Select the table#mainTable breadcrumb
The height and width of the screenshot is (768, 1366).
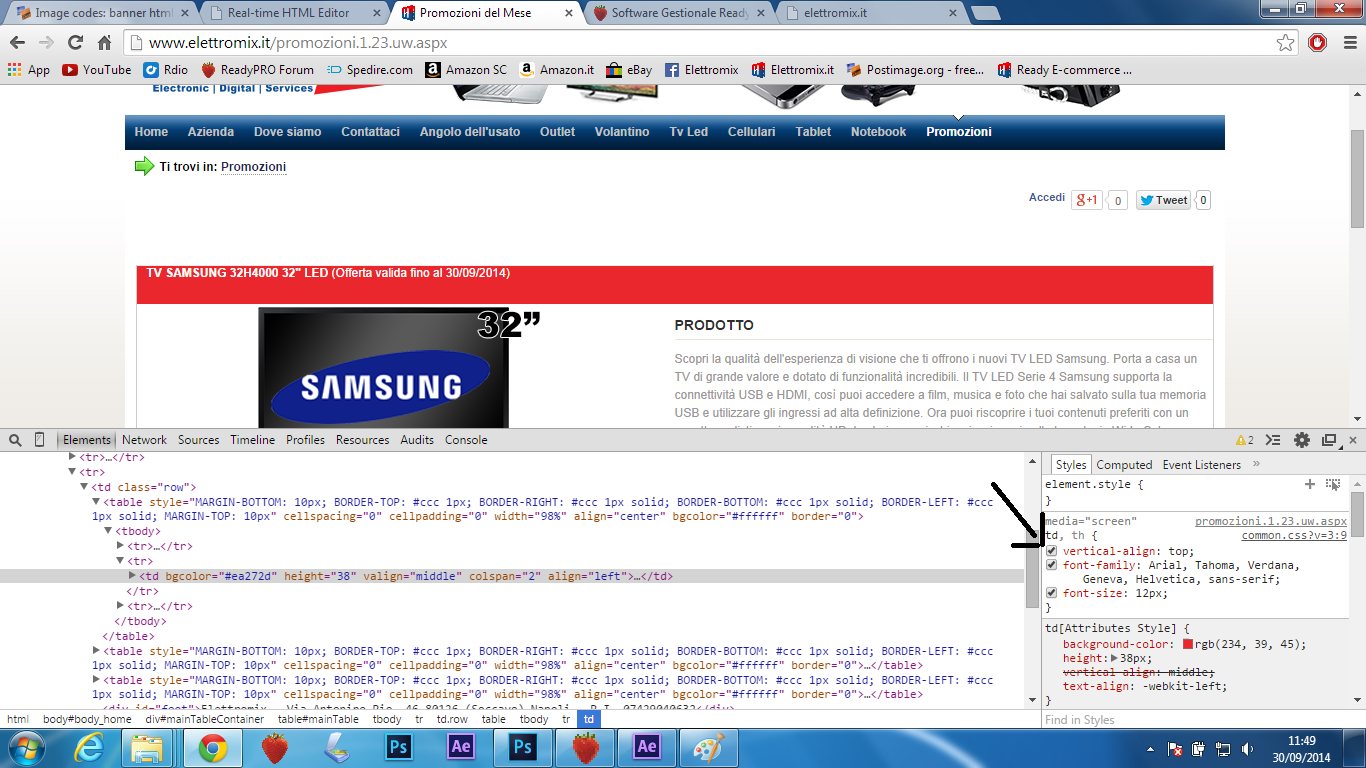tap(318, 720)
